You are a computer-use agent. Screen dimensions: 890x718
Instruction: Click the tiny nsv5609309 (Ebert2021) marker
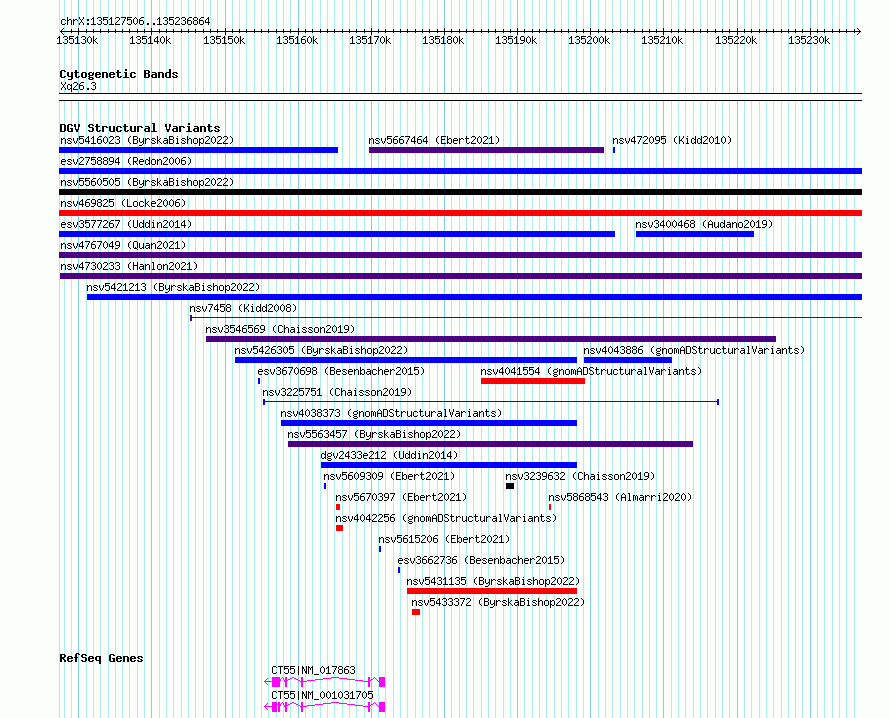pos(325,486)
